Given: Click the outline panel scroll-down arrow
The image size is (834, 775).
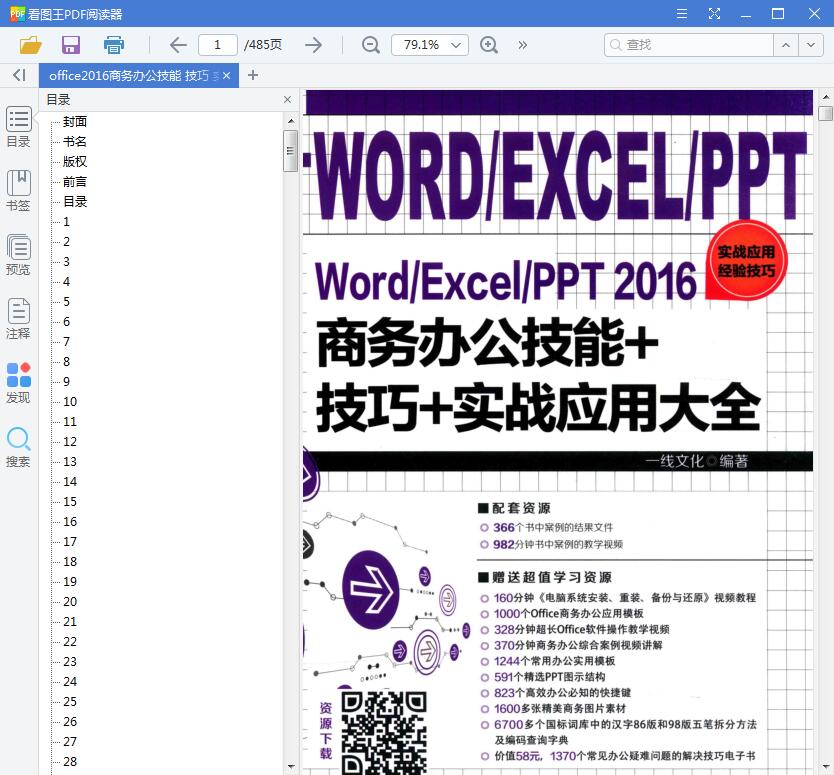Looking at the screenshot, I should coord(291,766).
